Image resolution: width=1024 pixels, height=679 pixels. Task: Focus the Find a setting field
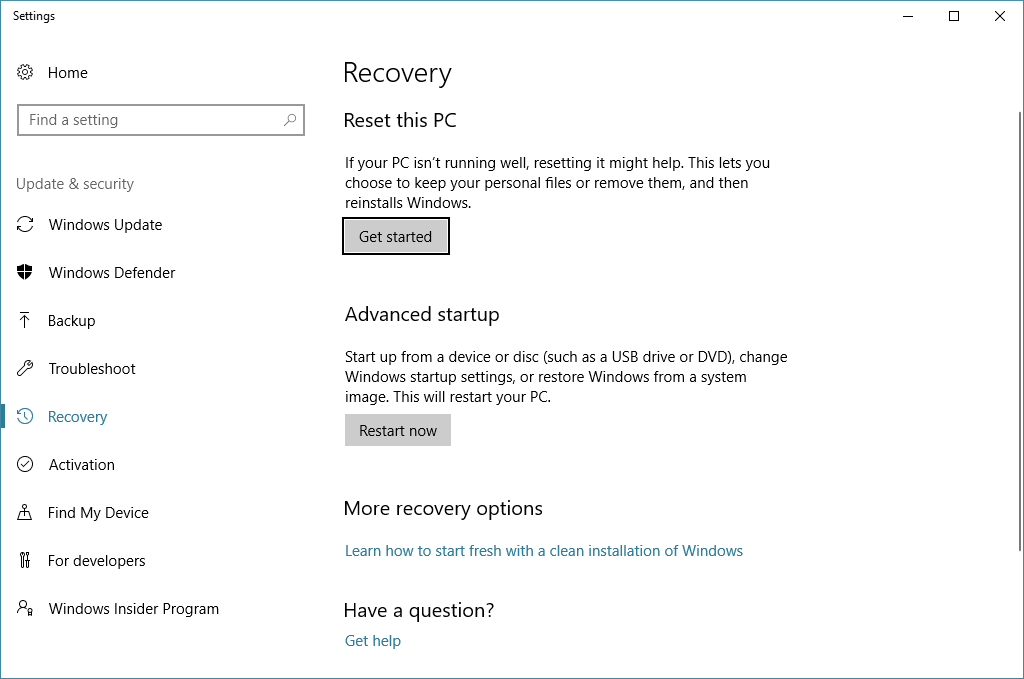[161, 120]
